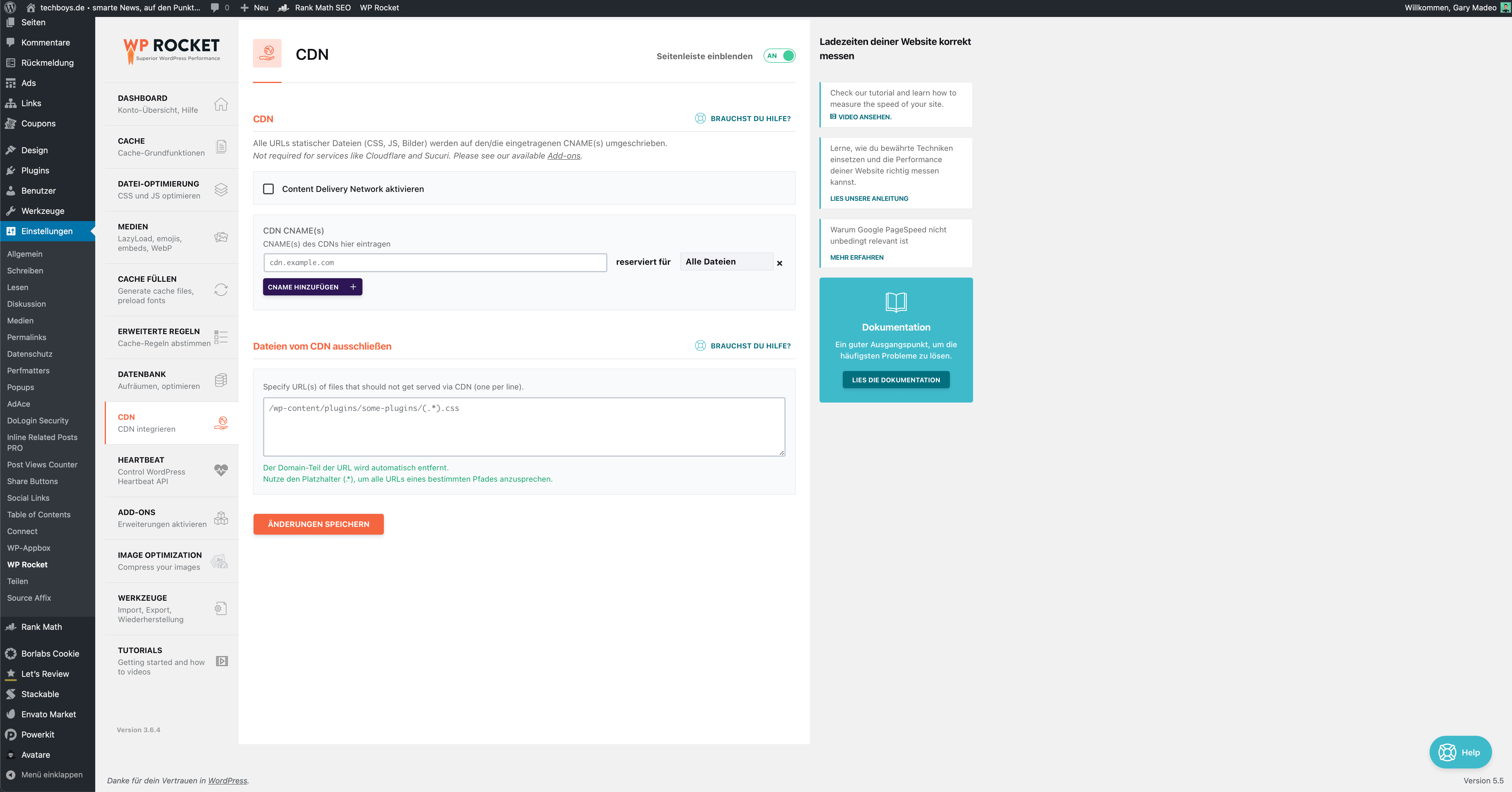Viewport: 1512px width, 792px height.
Task: Open WP Rocket in the admin bar
Action: [379, 8]
